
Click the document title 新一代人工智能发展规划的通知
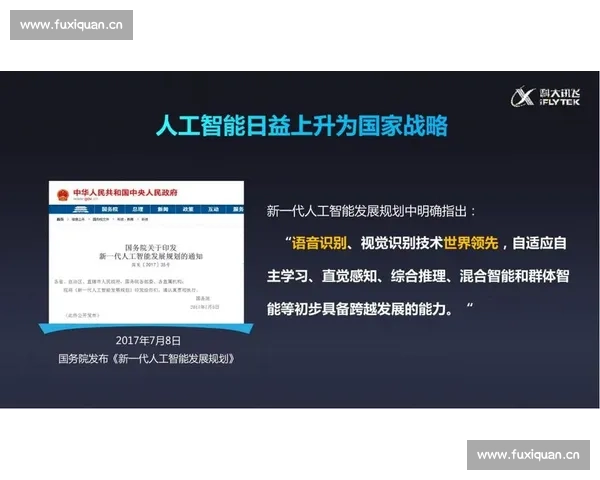pyautogui.click(x=151, y=256)
